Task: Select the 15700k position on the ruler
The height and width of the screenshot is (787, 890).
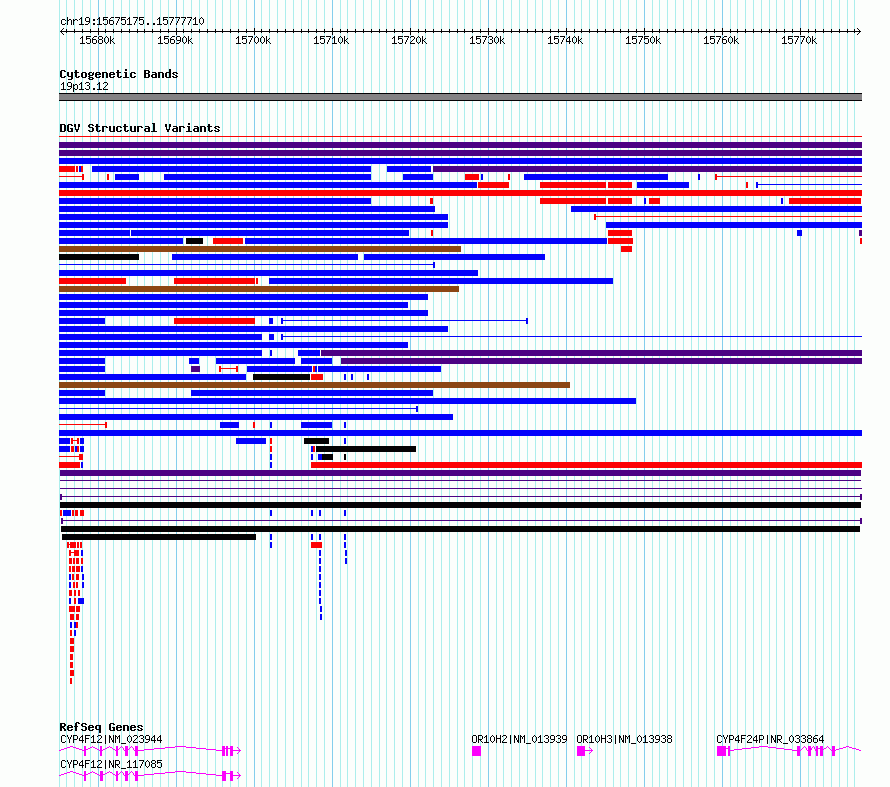Action: click(253, 40)
